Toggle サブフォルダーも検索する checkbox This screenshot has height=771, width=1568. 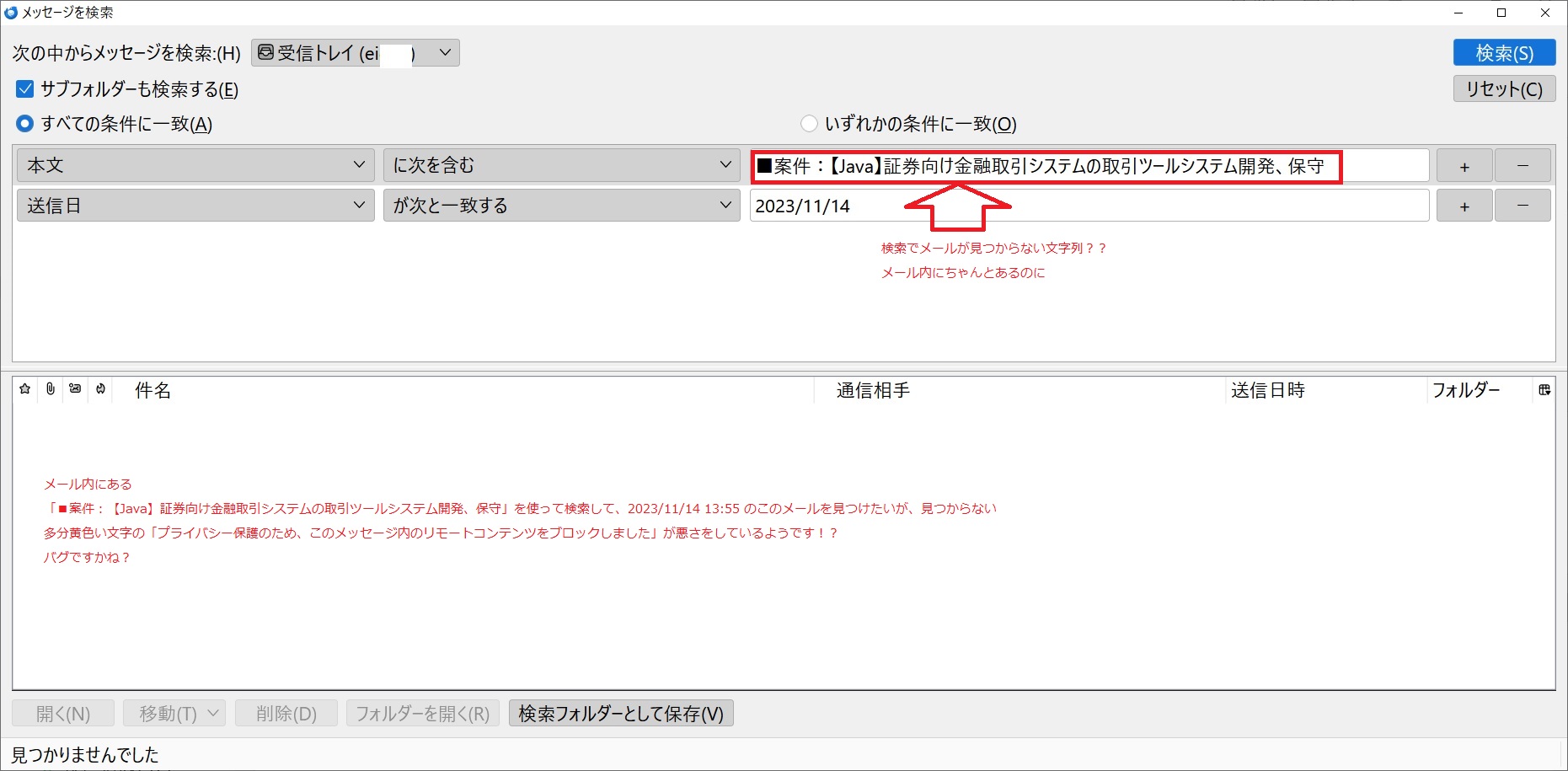point(25,89)
